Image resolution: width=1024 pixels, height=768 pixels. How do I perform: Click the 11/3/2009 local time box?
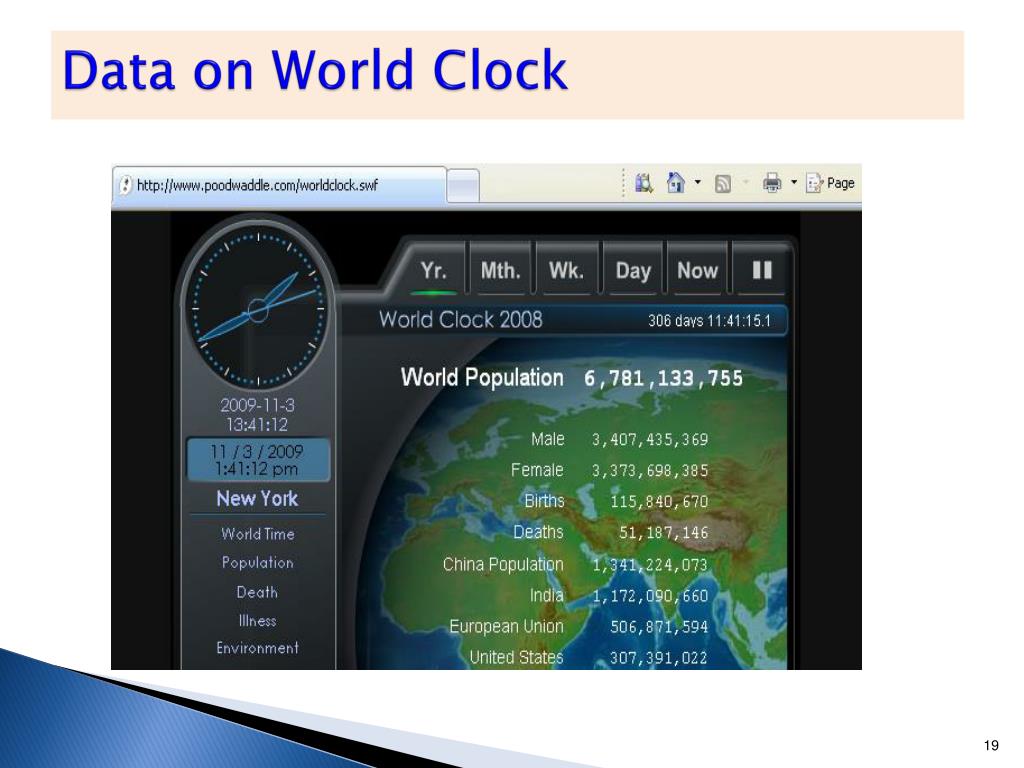coord(258,460)
